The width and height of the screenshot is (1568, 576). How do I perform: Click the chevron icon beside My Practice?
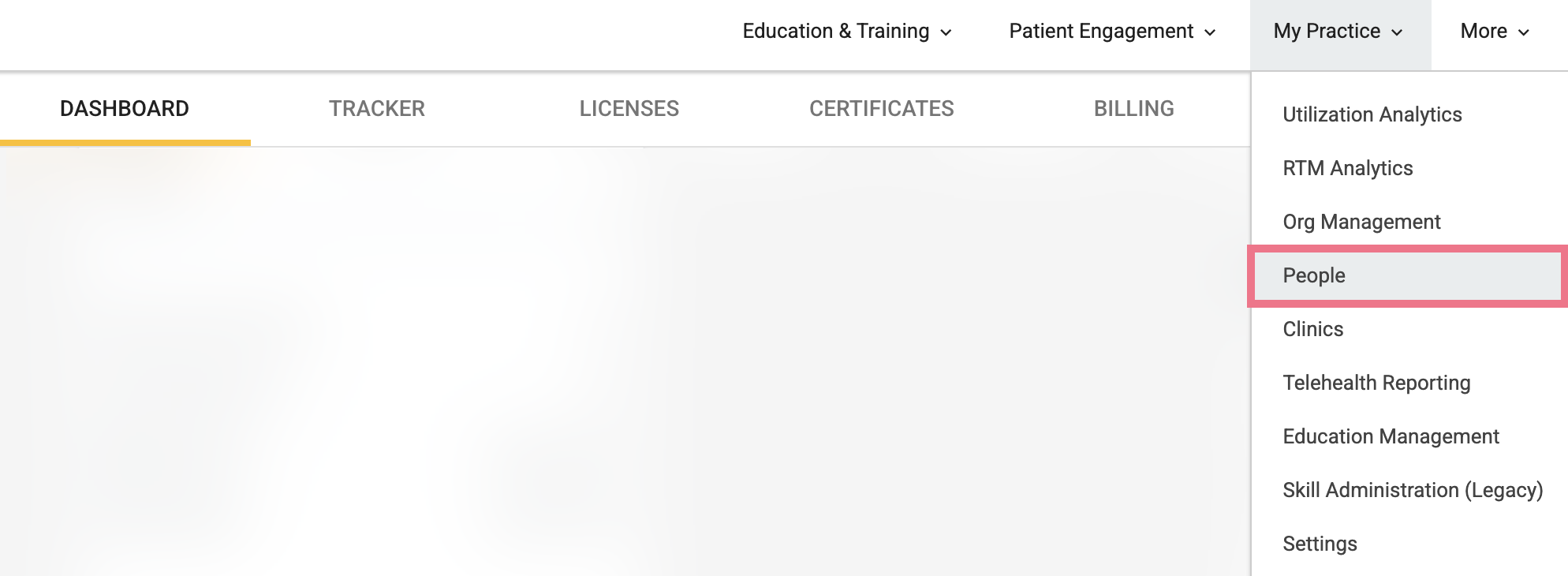[1397, 32]
